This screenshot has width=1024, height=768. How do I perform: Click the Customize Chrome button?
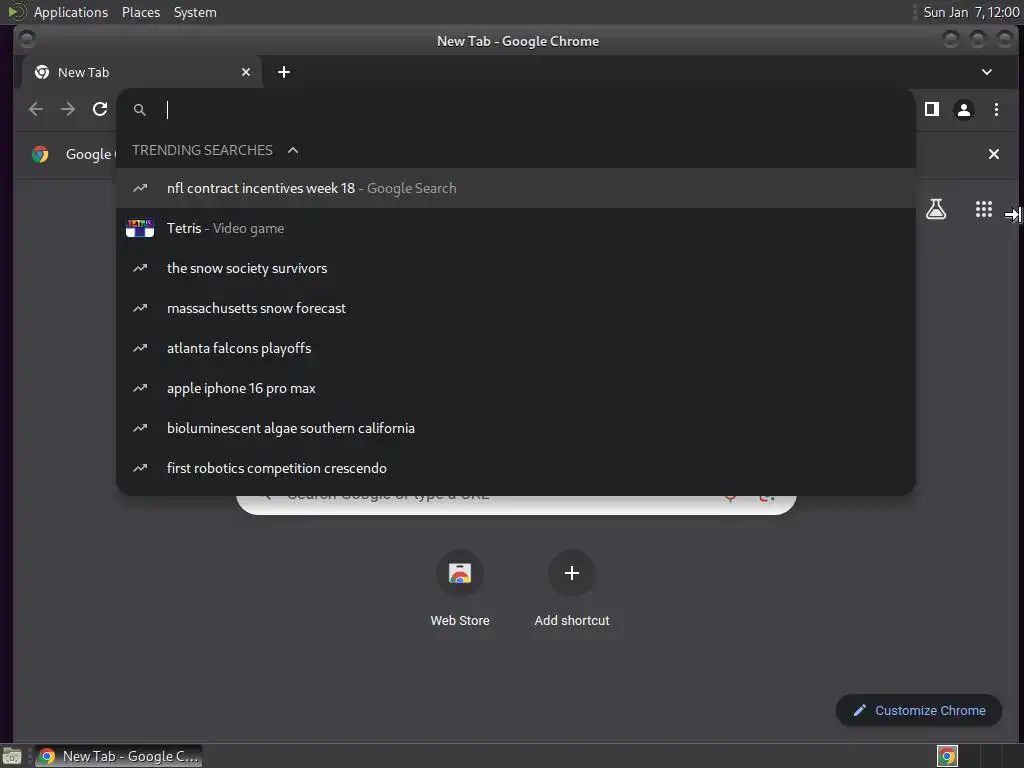(919, 711)
